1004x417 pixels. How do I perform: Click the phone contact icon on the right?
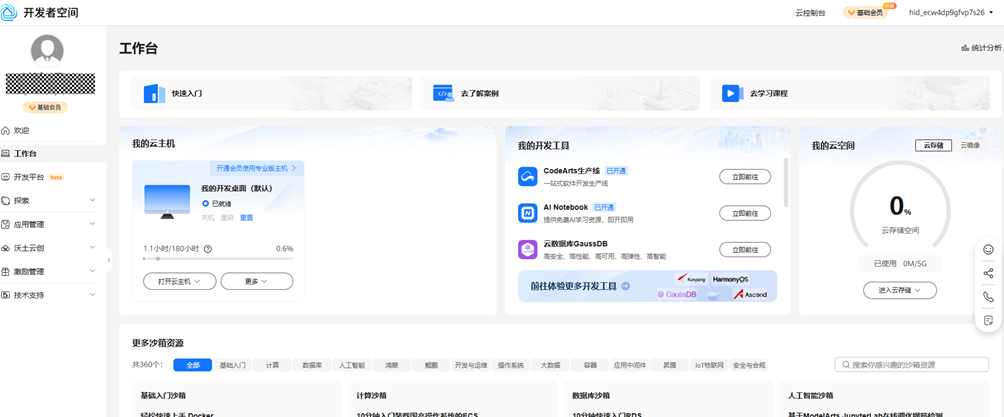(x=988, y=297)
